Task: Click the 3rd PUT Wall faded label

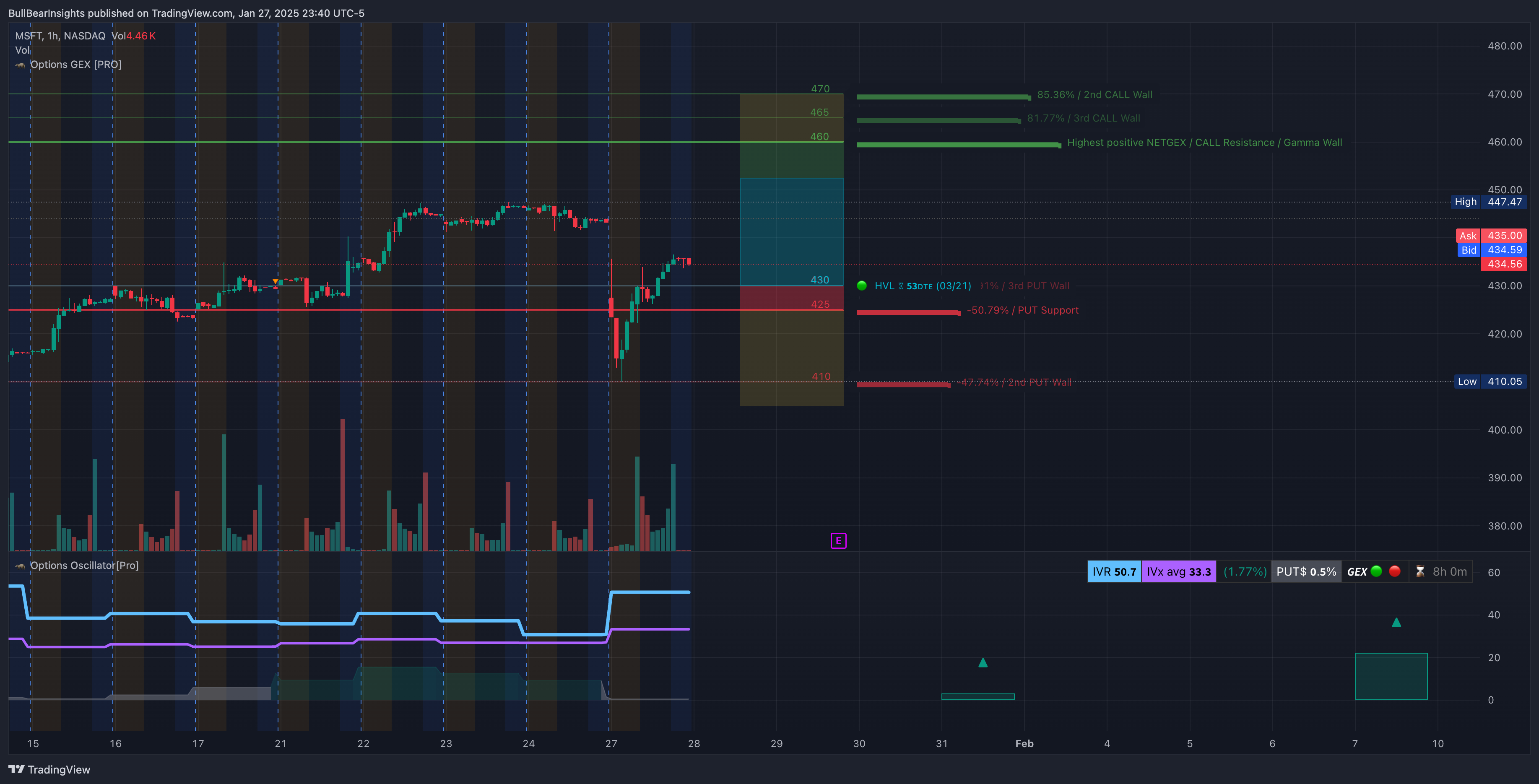Action: tap(1025, 286)
